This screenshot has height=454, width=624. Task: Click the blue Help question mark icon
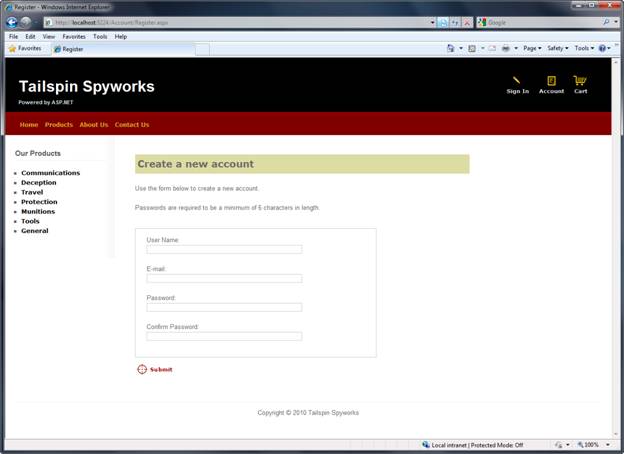click(x=602, y=48)
